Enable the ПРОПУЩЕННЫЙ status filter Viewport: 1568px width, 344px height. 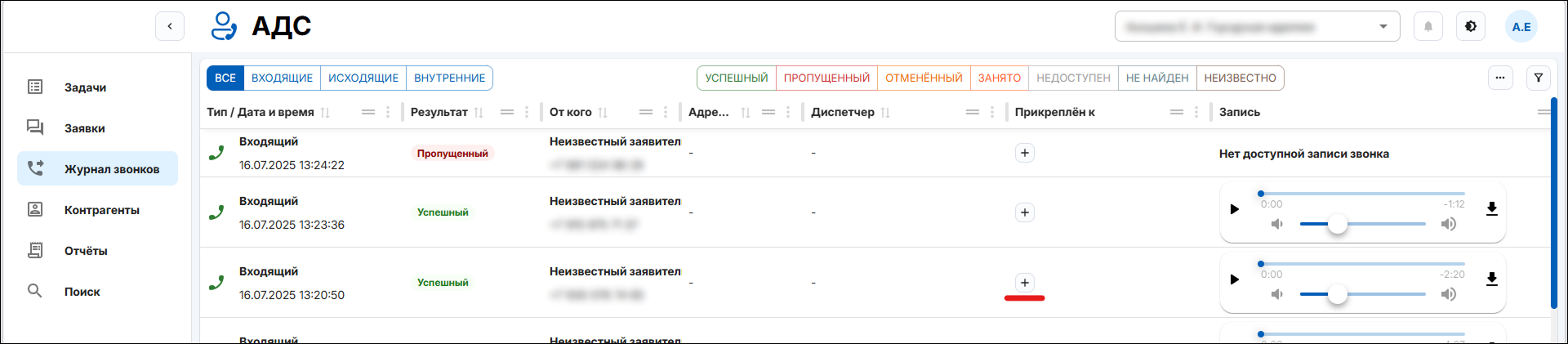(x=826, y=78)
